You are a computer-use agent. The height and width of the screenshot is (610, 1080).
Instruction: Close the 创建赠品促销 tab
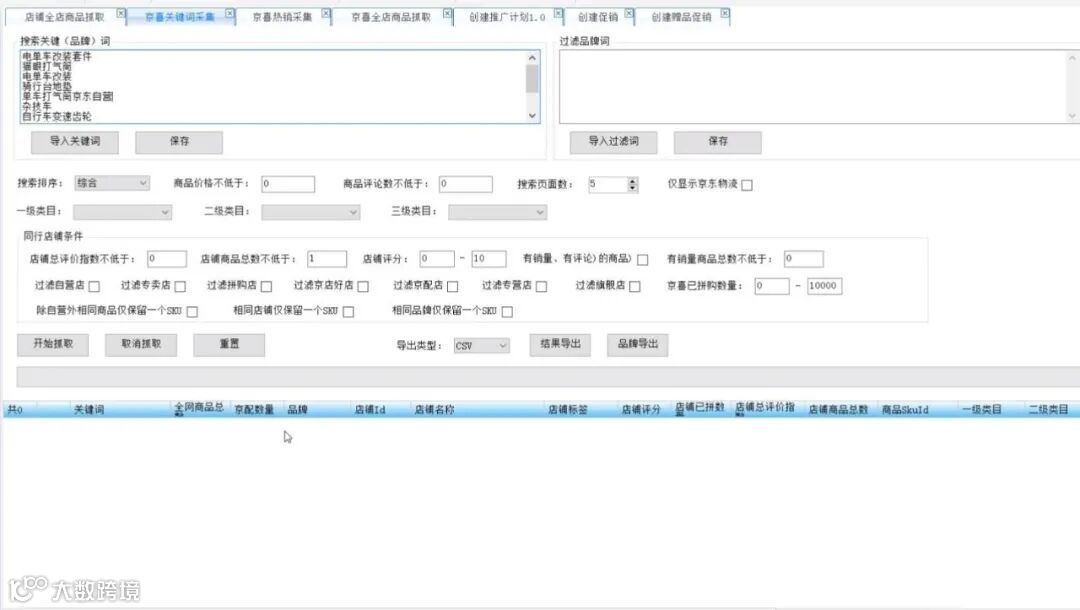725,13
